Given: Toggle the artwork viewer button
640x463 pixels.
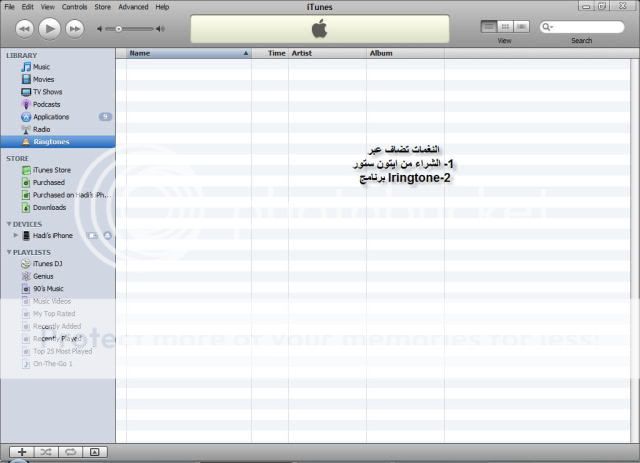Looking at the screenshot, I should click(95, 452).
